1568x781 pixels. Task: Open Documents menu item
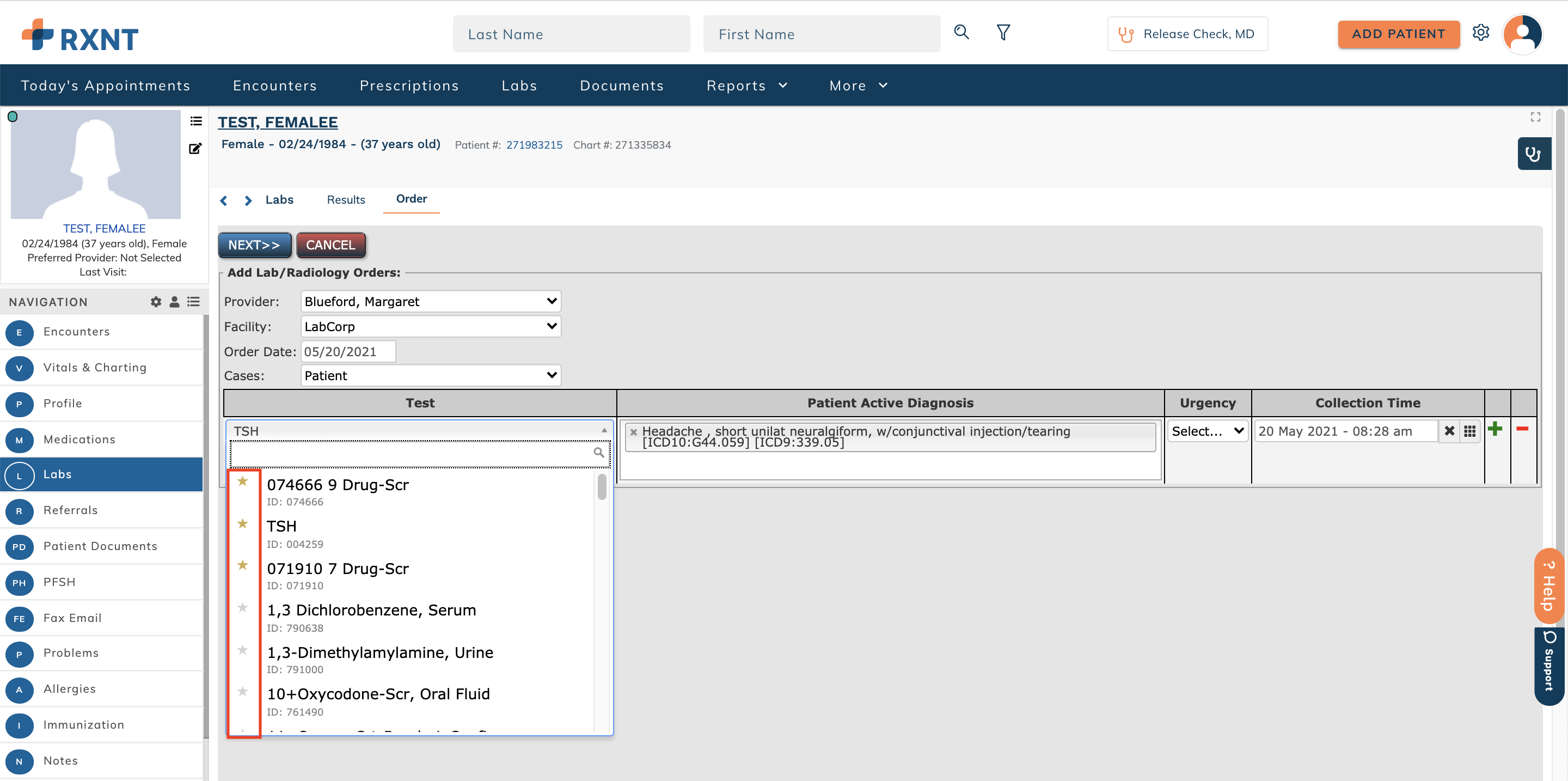[621, 86]
